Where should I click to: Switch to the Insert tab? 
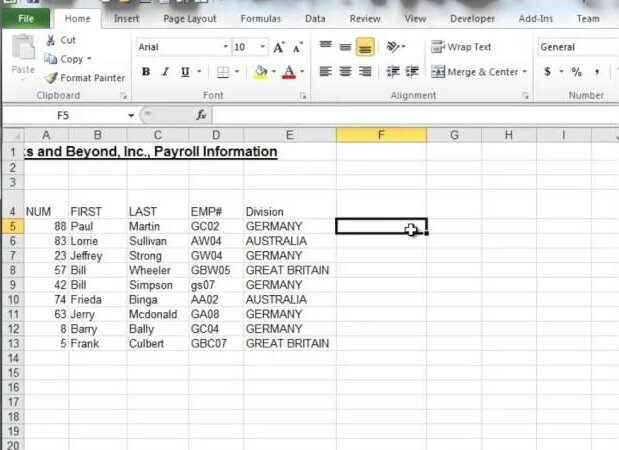(x=126, y=19)
